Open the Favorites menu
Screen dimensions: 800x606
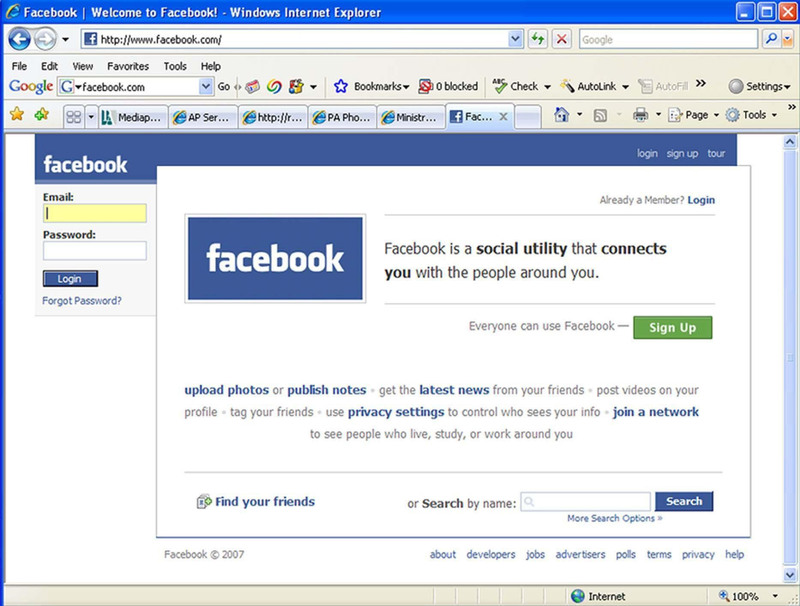(127, 66)
